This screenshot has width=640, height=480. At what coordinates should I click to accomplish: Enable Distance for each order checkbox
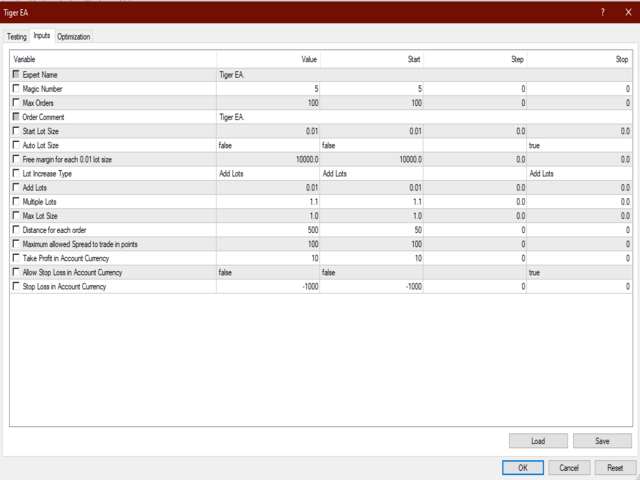click(x=16, y=229)
